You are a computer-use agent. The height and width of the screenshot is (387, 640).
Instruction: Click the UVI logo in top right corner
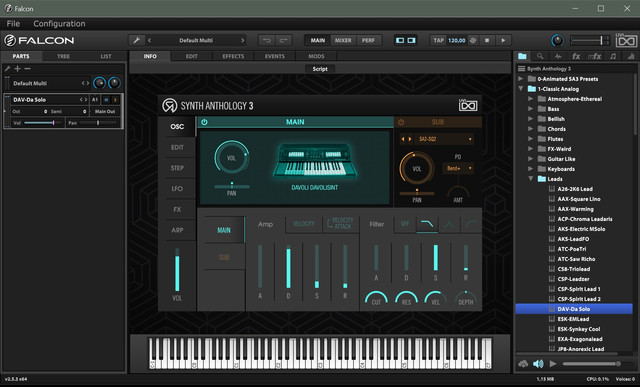coord(626,40)
